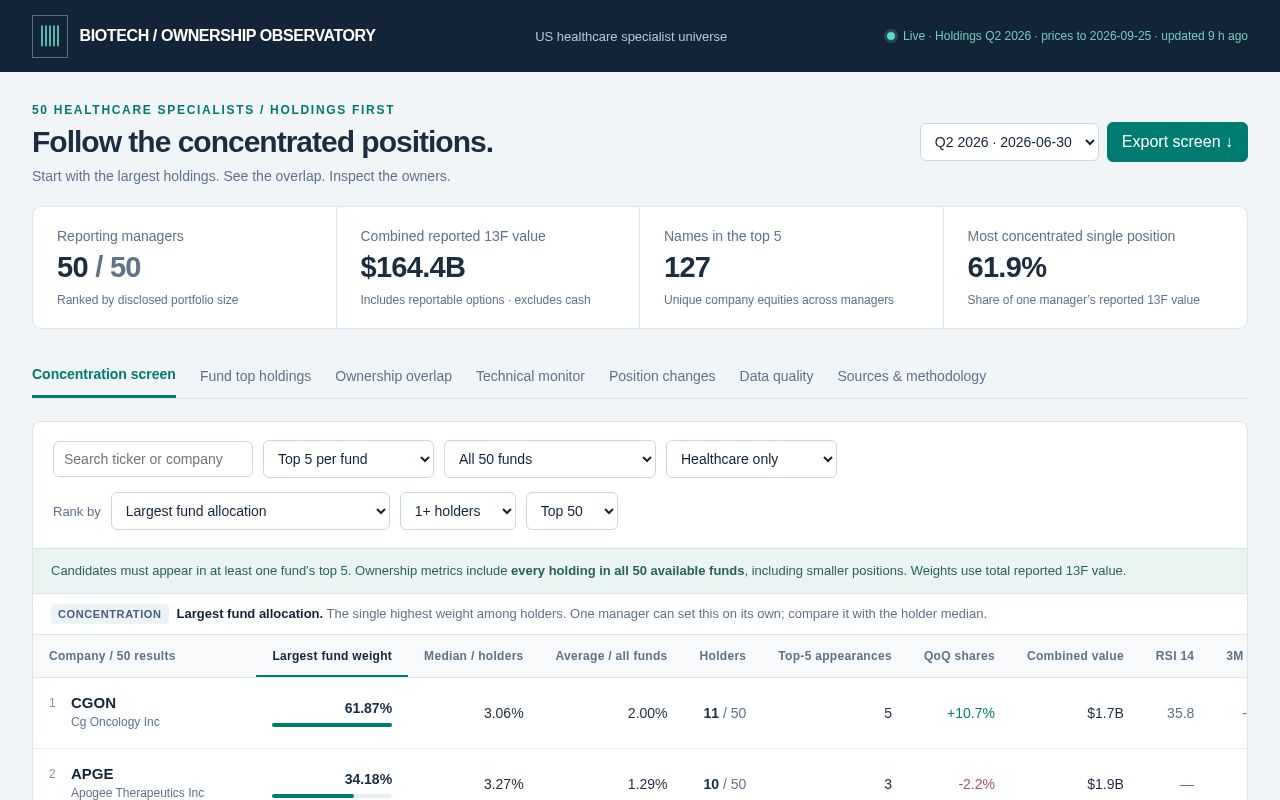
Task: Click the Export screen button
Action: tap(1177, 142)
